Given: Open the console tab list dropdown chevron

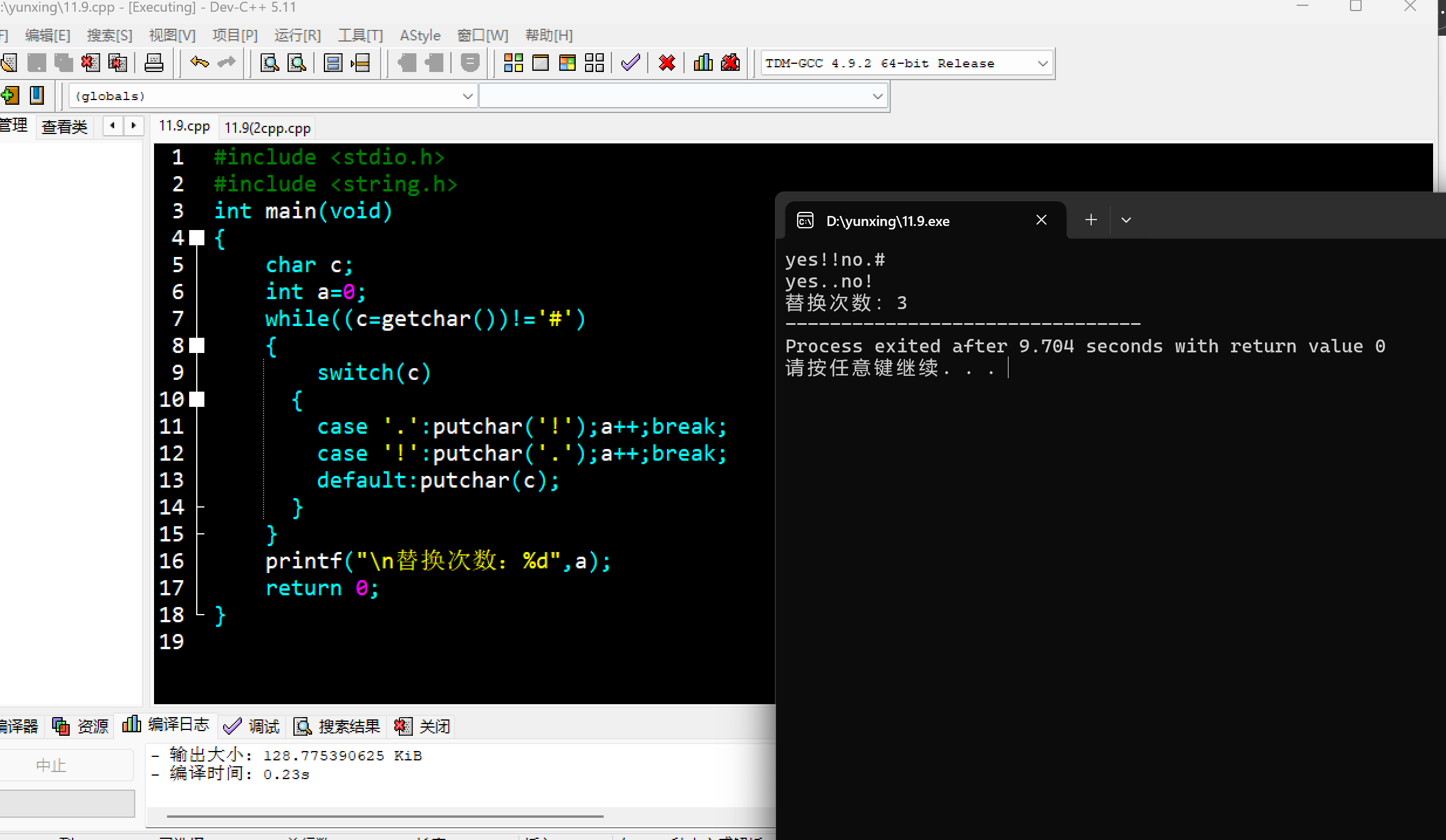Looking at the screenshot, I should tap(1126, 220).
